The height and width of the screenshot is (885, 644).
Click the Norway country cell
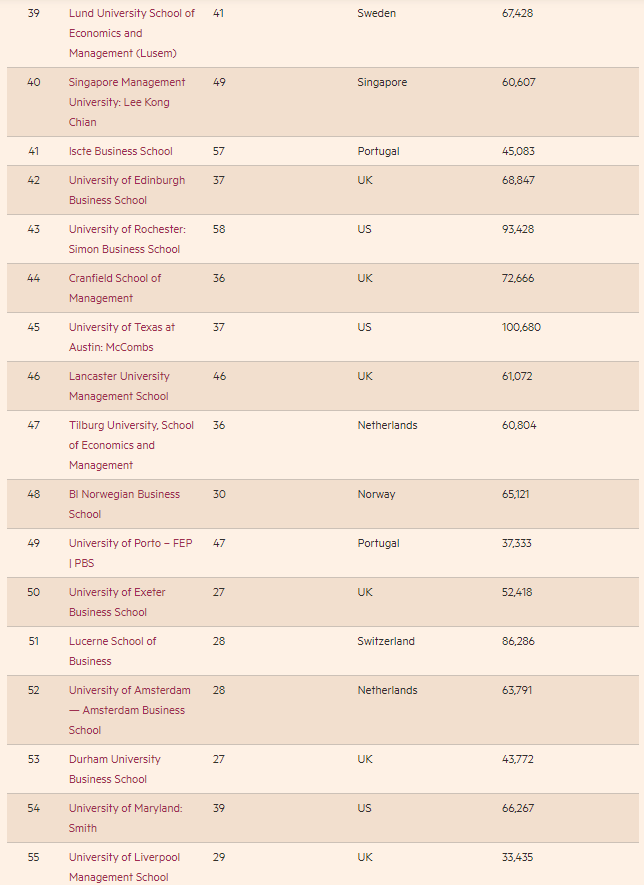[376, 494]
